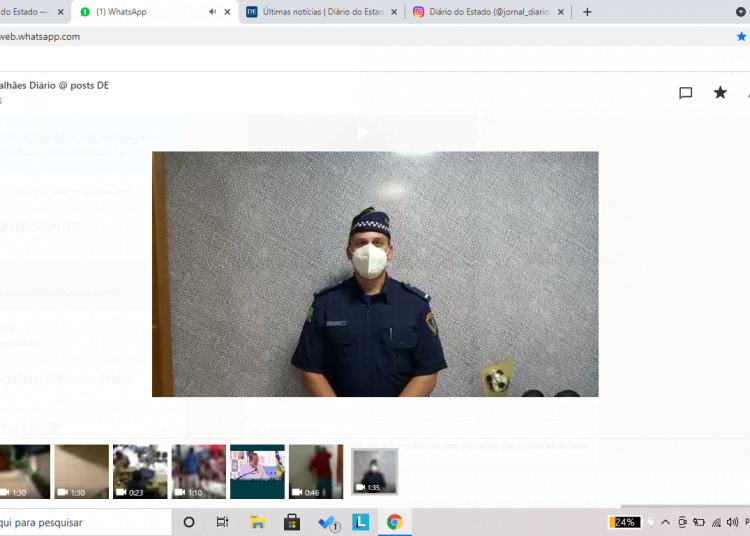Open Task View in the taskbar

(x=222, y=522)
